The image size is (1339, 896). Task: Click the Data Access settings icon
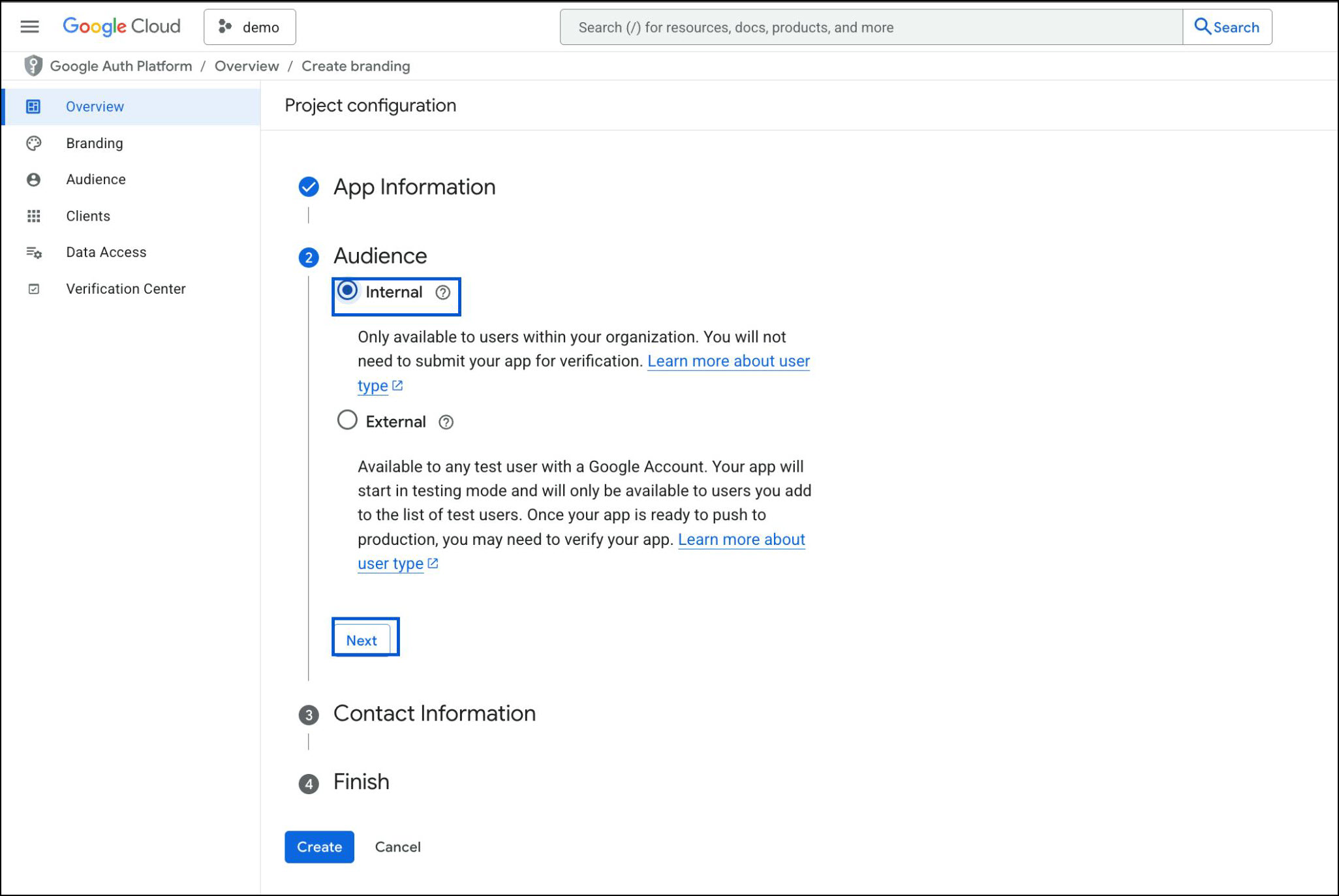[33, 253]
